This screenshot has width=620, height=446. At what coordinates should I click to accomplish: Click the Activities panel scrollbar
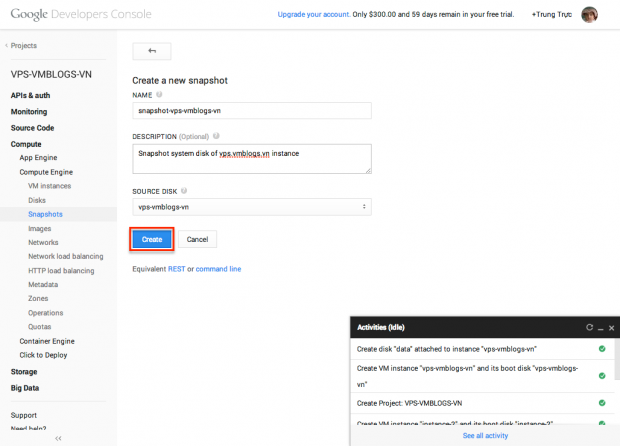(x=617, y=359)
